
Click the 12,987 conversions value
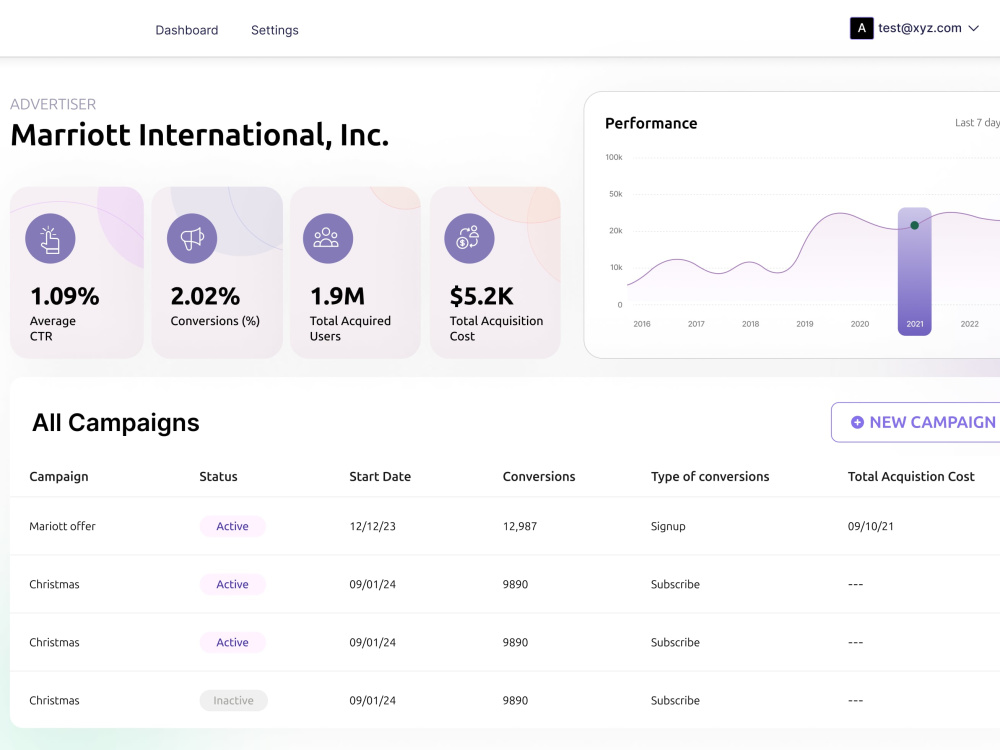(x=520, y=526)
